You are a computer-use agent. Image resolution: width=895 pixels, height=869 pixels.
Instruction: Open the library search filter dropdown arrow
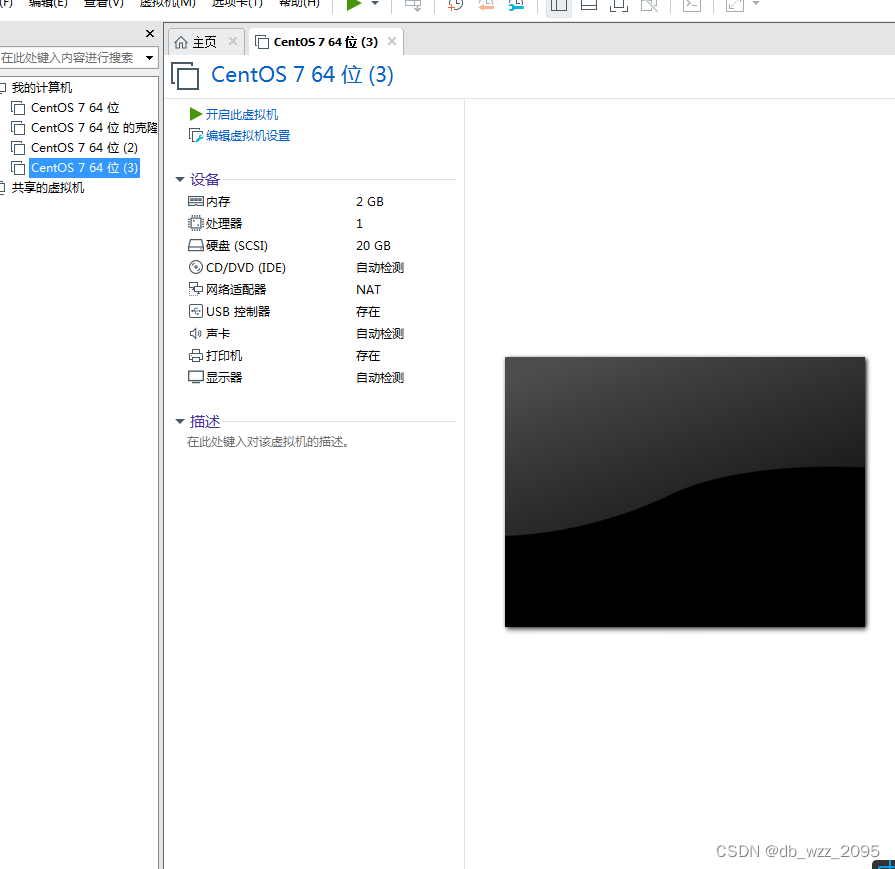150,58
